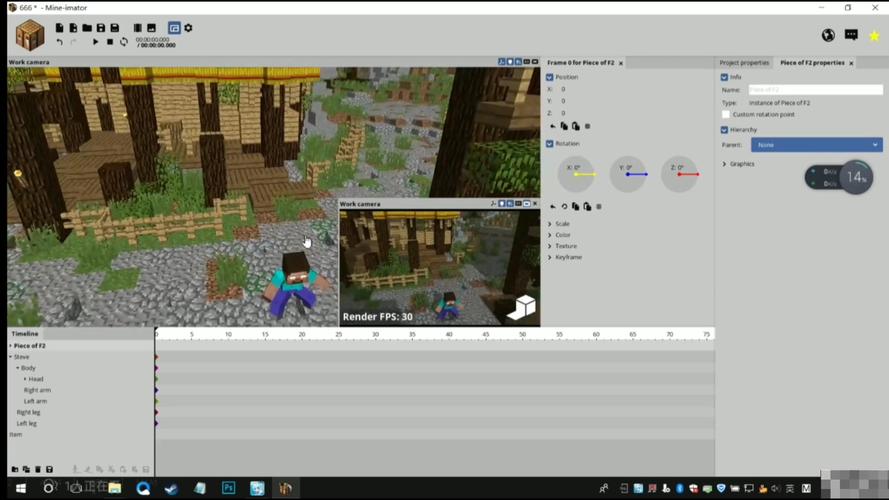Select Piece of F2 in timeline
Viewport: 889px width, 500px height.
pyautogui.click(x=29, y=346)
